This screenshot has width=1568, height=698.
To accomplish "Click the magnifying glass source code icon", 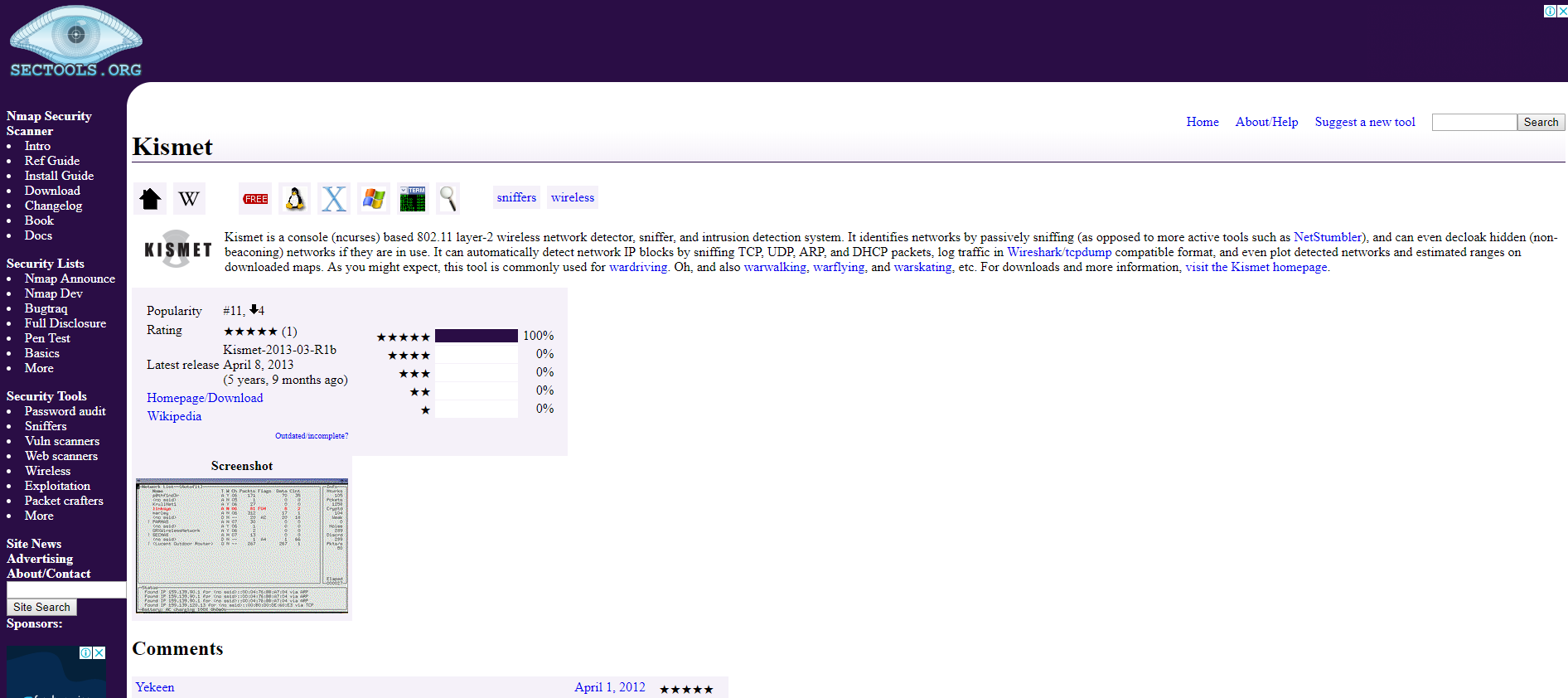I will (x=448, y=199).
